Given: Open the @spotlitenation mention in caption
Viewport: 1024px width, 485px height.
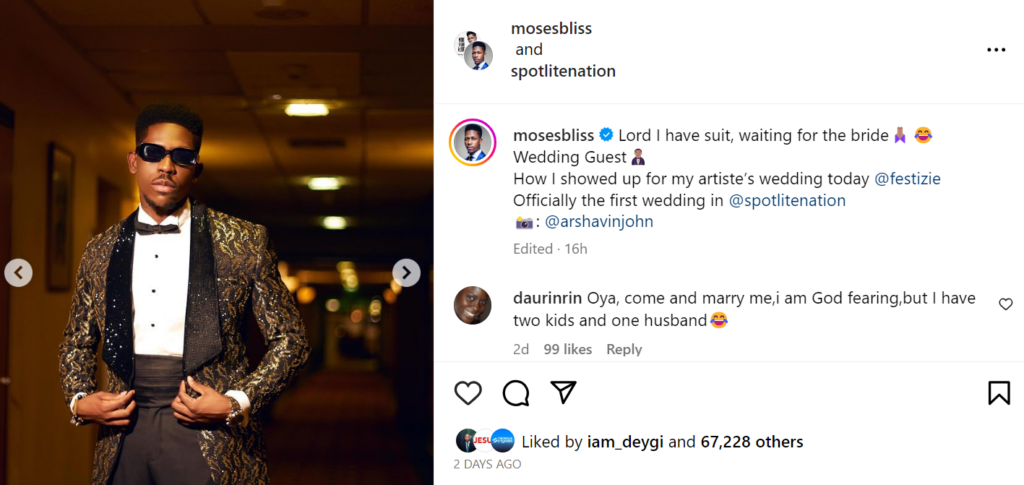Looking at the screenshot, I should pos(787,200).
